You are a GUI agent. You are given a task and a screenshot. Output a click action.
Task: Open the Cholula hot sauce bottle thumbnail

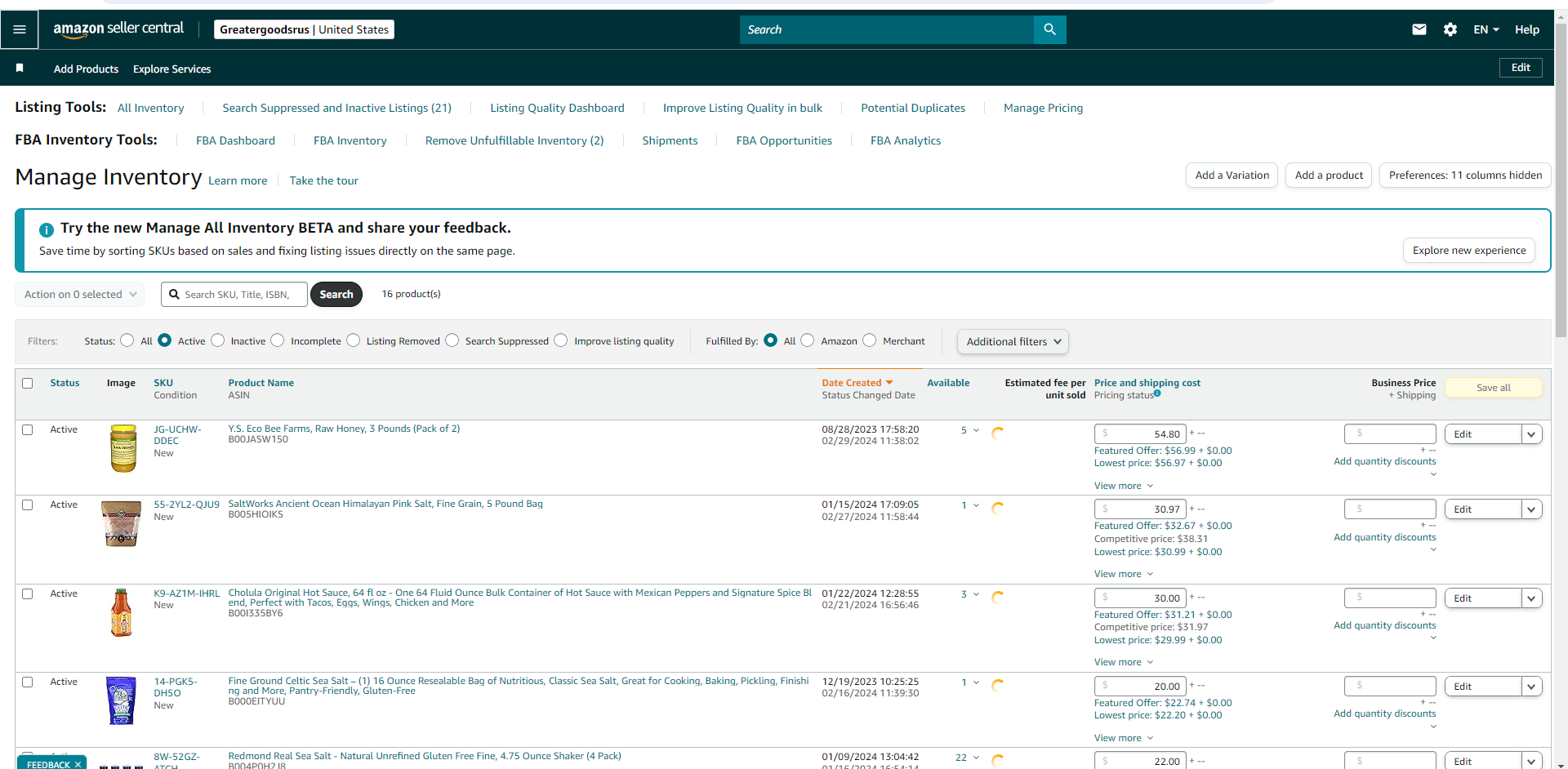coord(121,612)
